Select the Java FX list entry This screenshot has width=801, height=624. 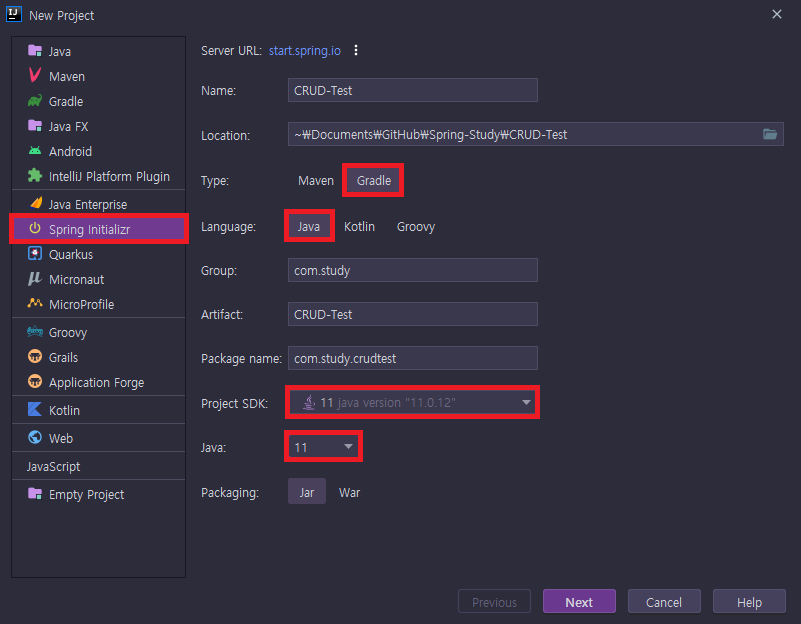pyautogui.click(x=98, y=126)
